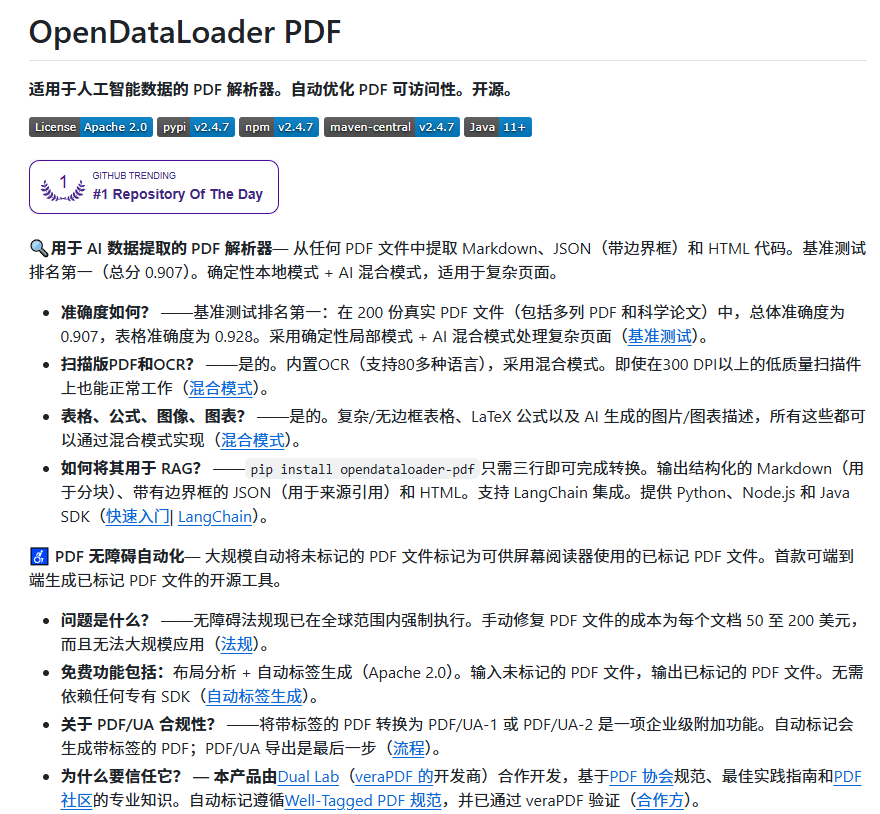Click the bold text 为什么要信任它?

(x=121, y=777)
